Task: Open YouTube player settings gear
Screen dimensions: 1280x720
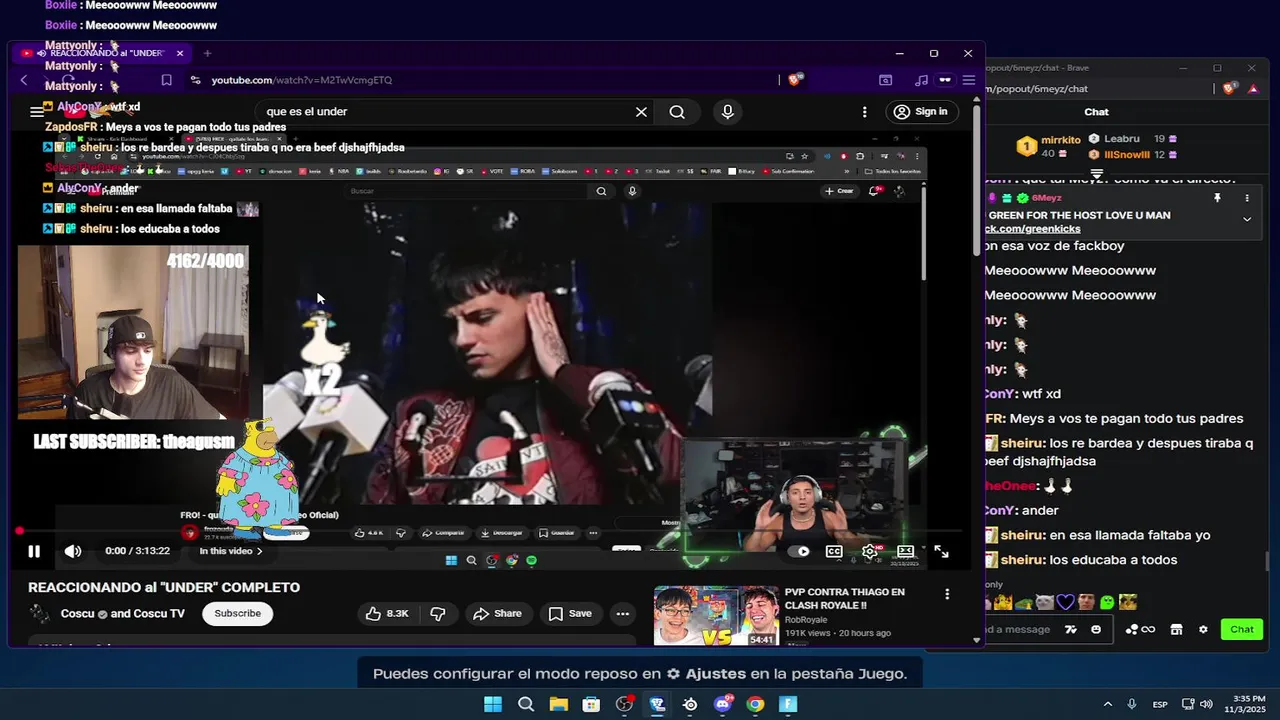Action: click(x=870, y=551)
